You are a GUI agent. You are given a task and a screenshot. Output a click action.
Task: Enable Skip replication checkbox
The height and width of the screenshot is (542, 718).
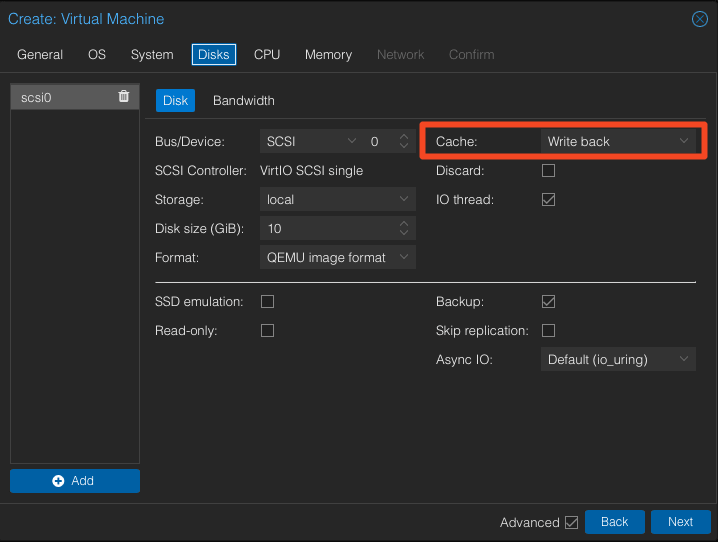point(548,330)
